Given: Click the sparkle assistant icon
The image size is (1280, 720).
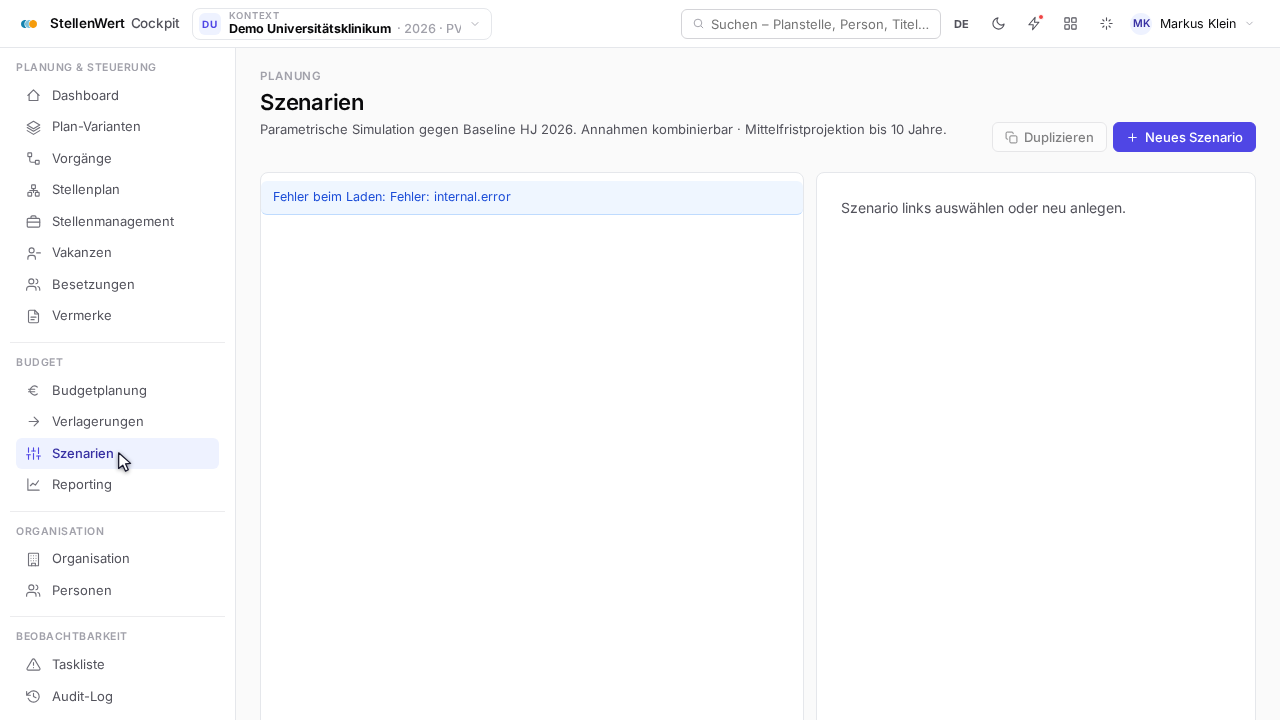Looking at the screenshot, I should pos(1106,24).
